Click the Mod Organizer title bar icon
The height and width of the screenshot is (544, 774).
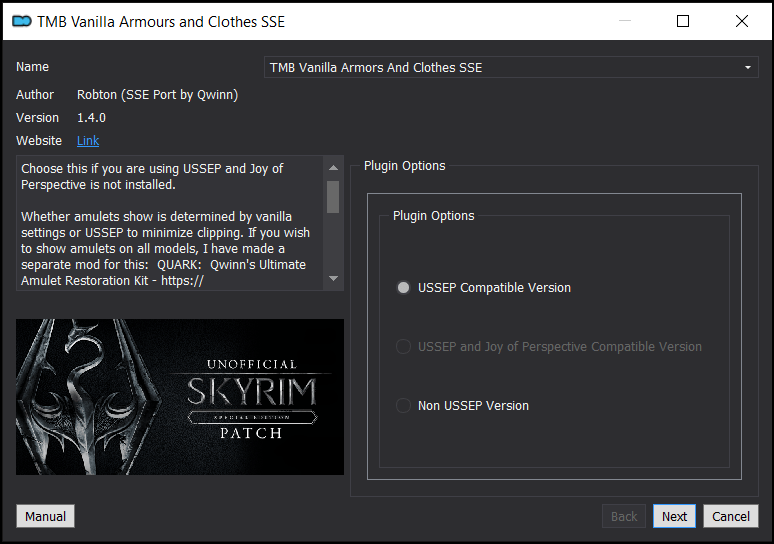[22, 21]
